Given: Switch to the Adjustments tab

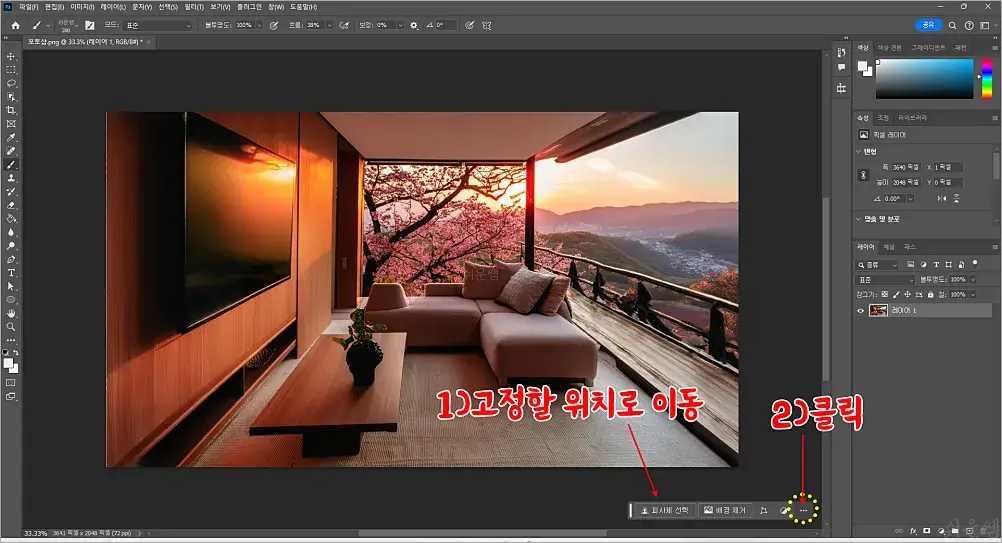Looking at the screenshot, I should [x=883, y=118].
